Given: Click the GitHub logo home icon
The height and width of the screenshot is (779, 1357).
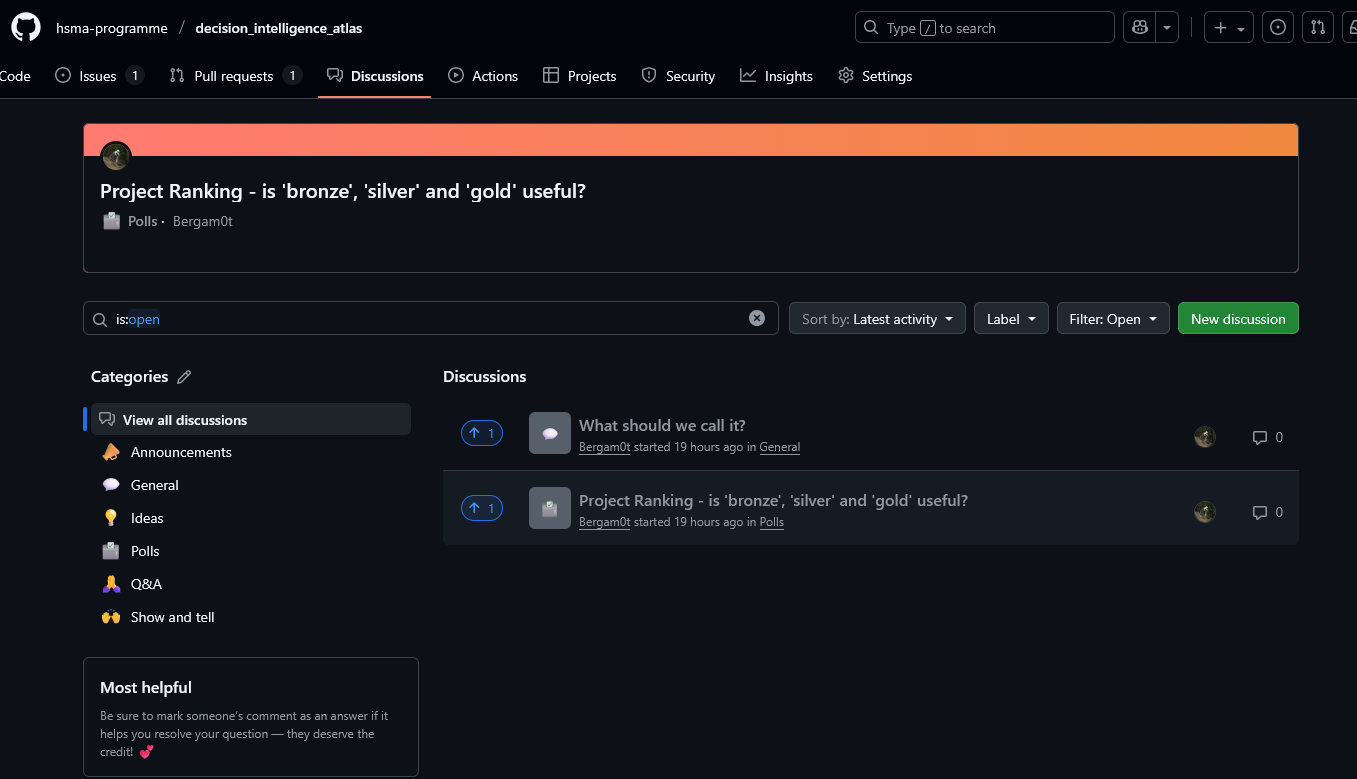Looking at the screenshot, I should (x=26, y=27).
